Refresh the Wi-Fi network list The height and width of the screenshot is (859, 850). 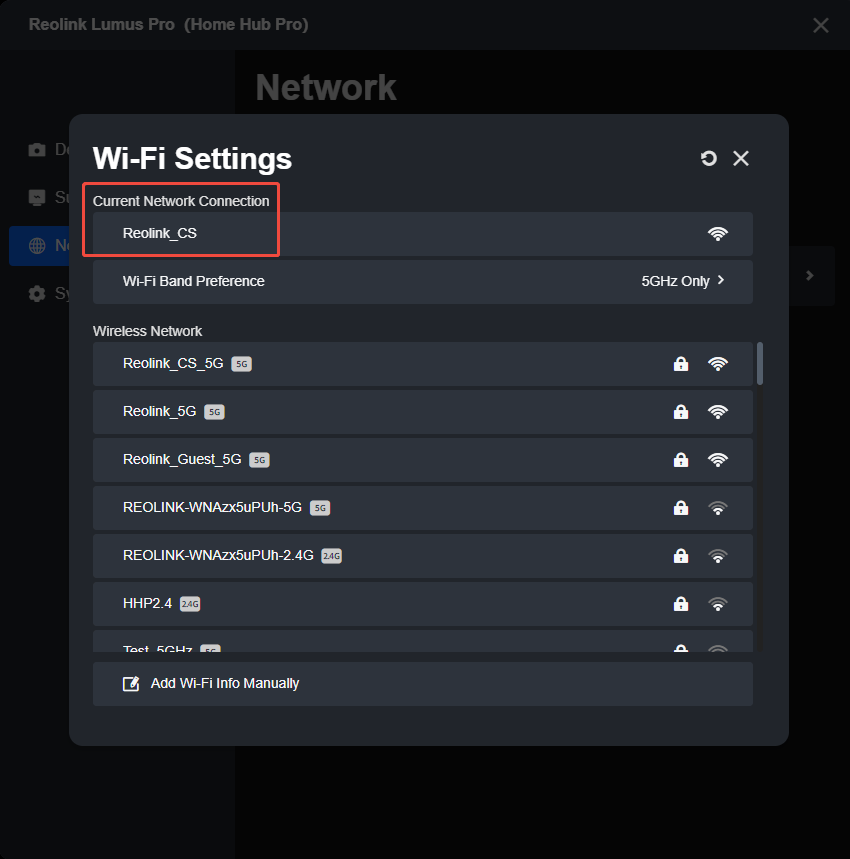coord(709,158)
